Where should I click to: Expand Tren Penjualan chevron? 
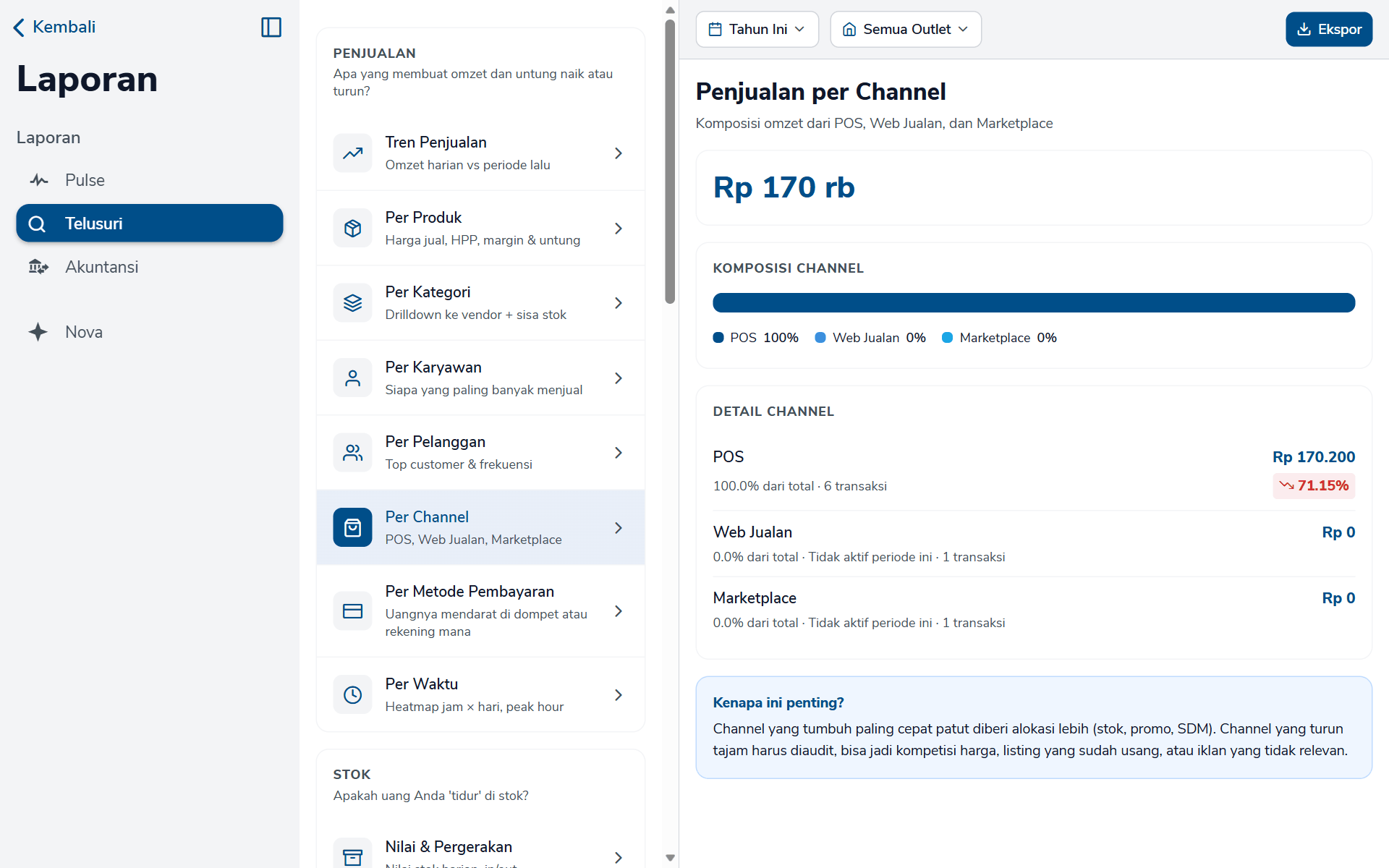pos(619,153)
